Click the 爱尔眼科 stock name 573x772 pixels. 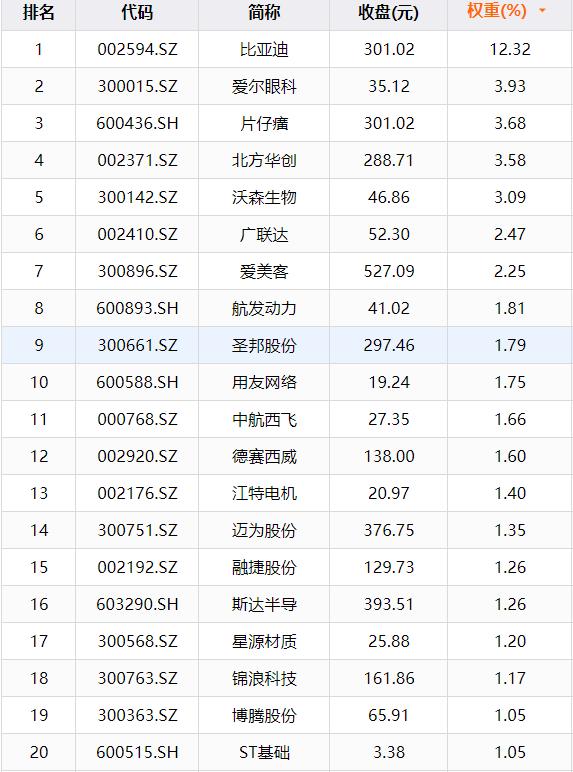click(x=264, y=86)
